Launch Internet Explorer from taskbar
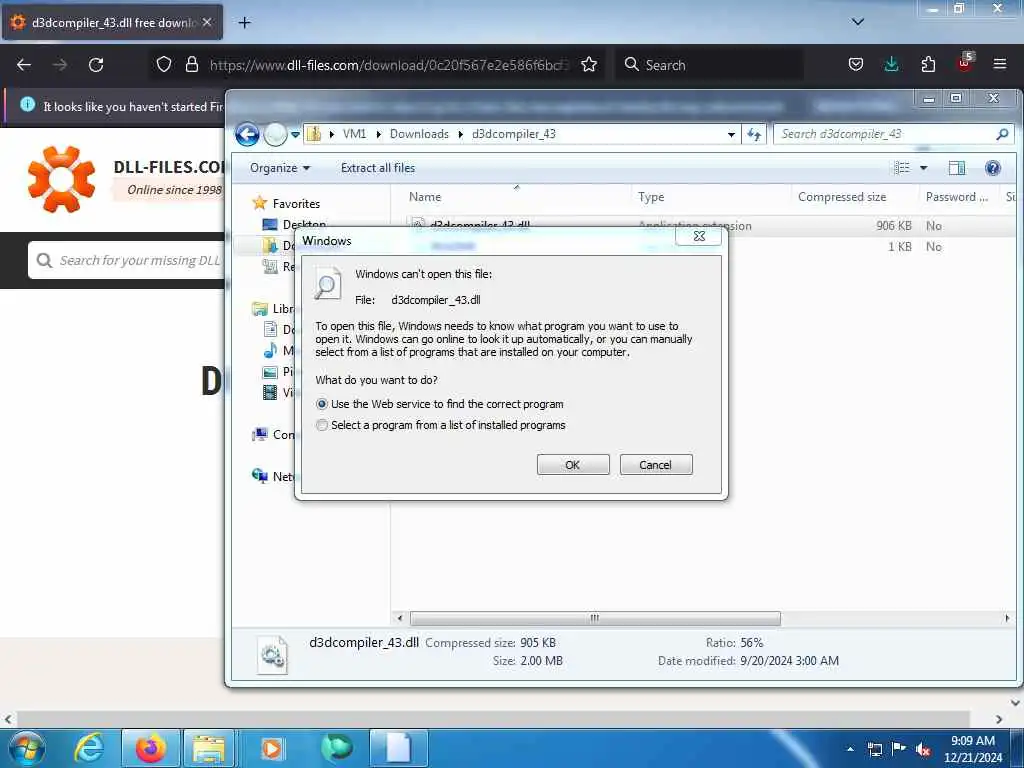 [89, 748]
